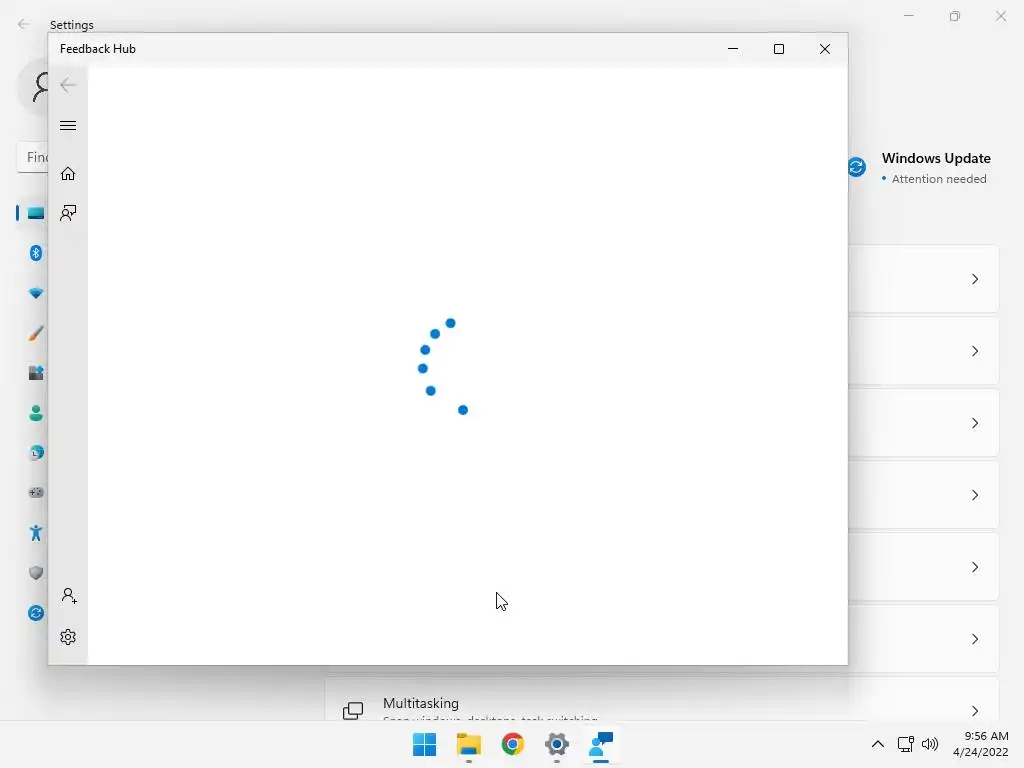Click the Settings user profile picture

coord(33,87)
